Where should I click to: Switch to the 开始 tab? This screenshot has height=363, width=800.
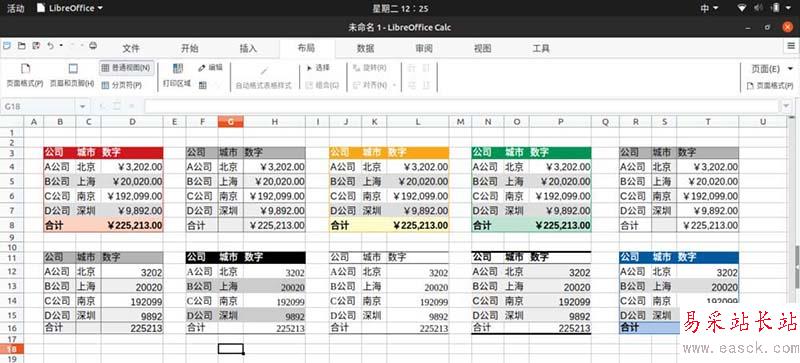pyautogui.click(x=189, y=49)
